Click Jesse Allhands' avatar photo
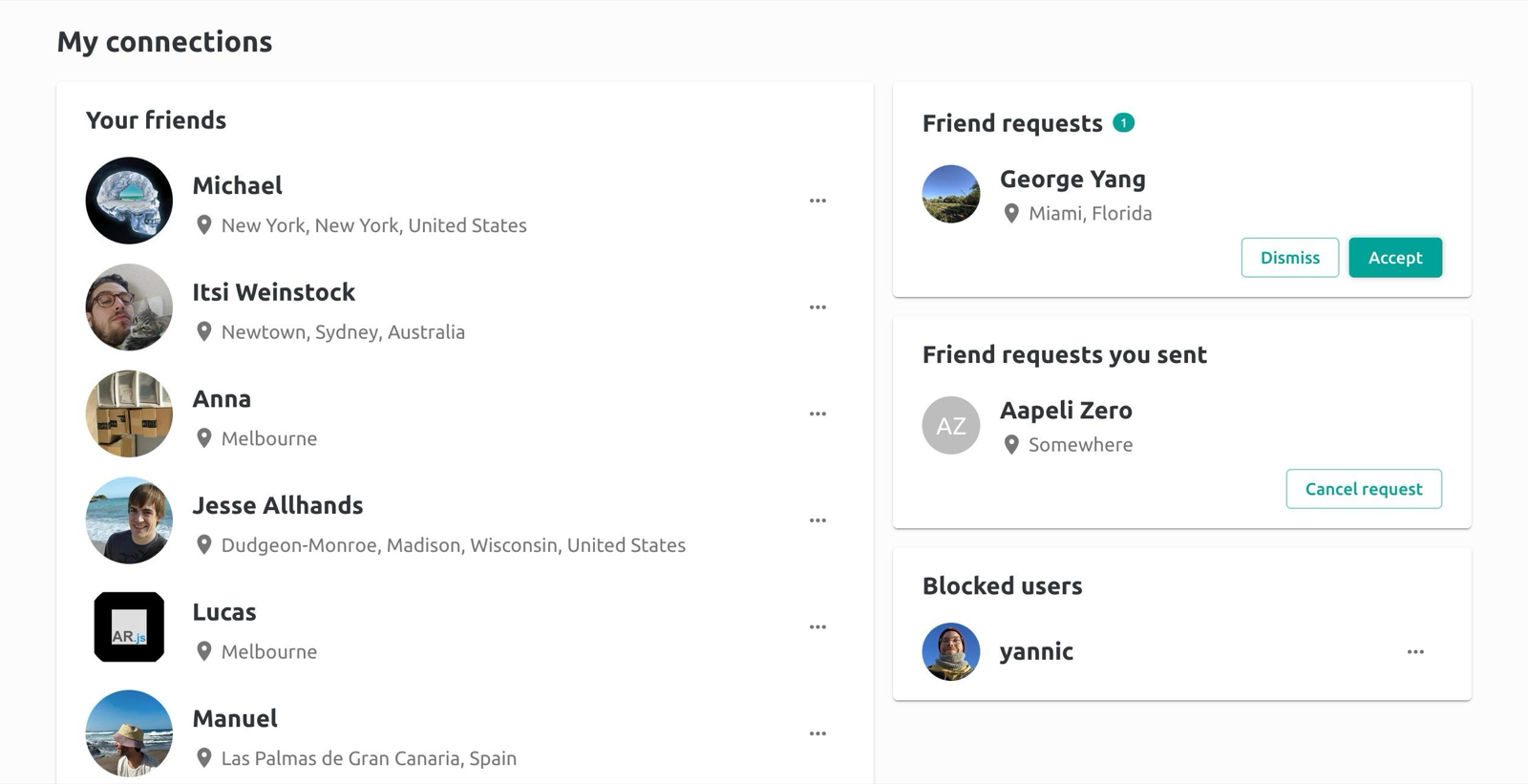 point(129,520)
